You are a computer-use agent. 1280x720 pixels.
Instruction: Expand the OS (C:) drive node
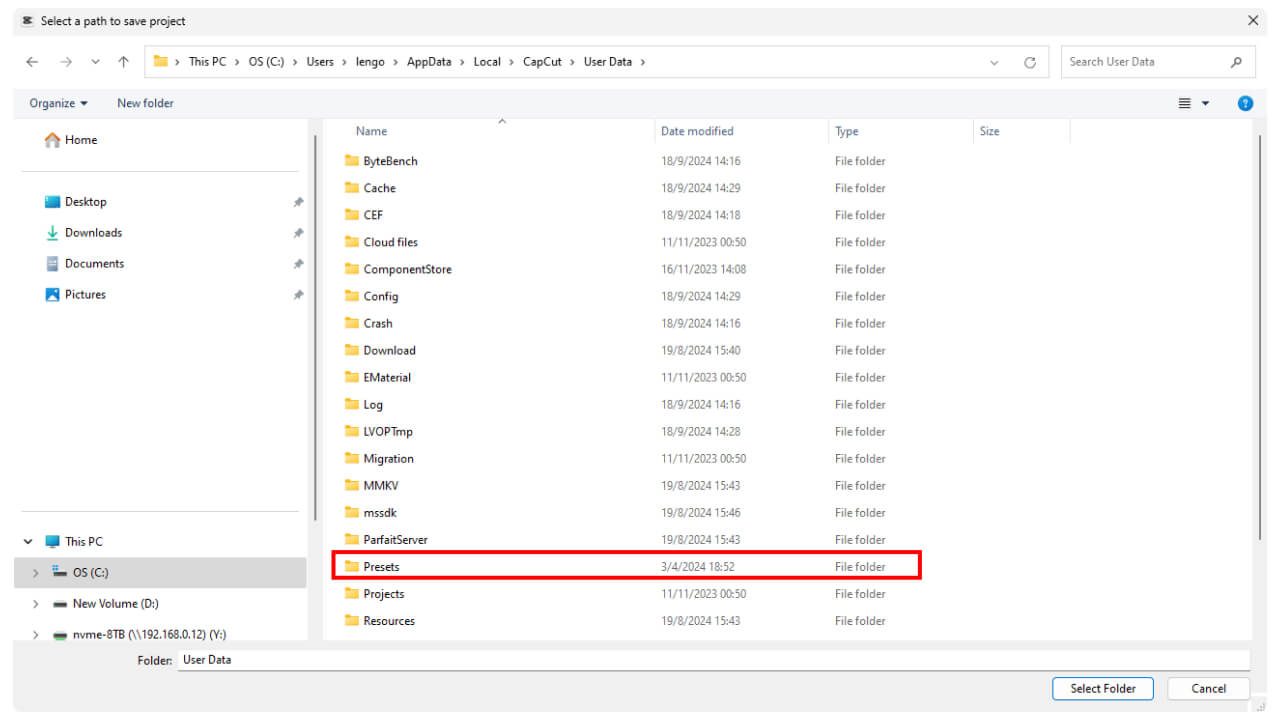click(x=36, y=573)
